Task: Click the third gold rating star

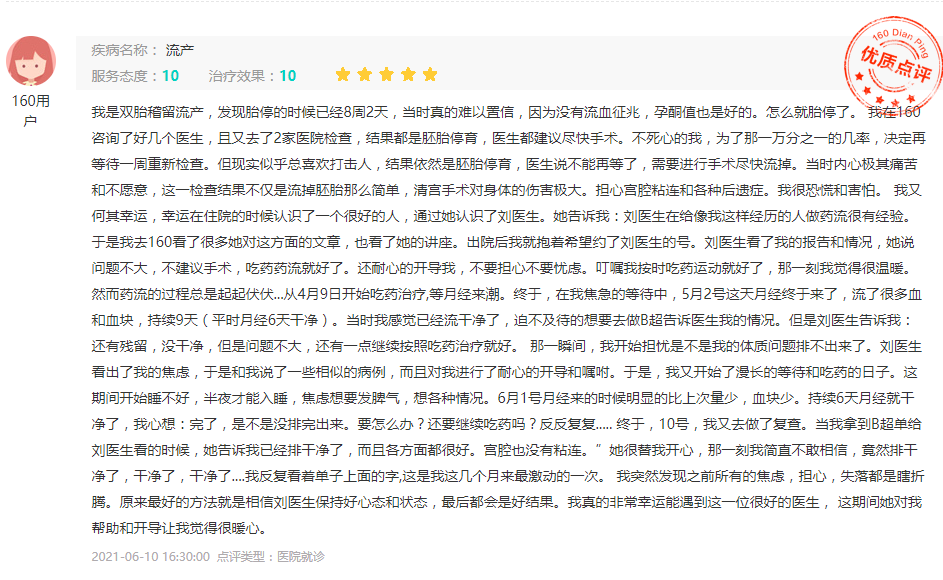Action: tap(386, 75)
